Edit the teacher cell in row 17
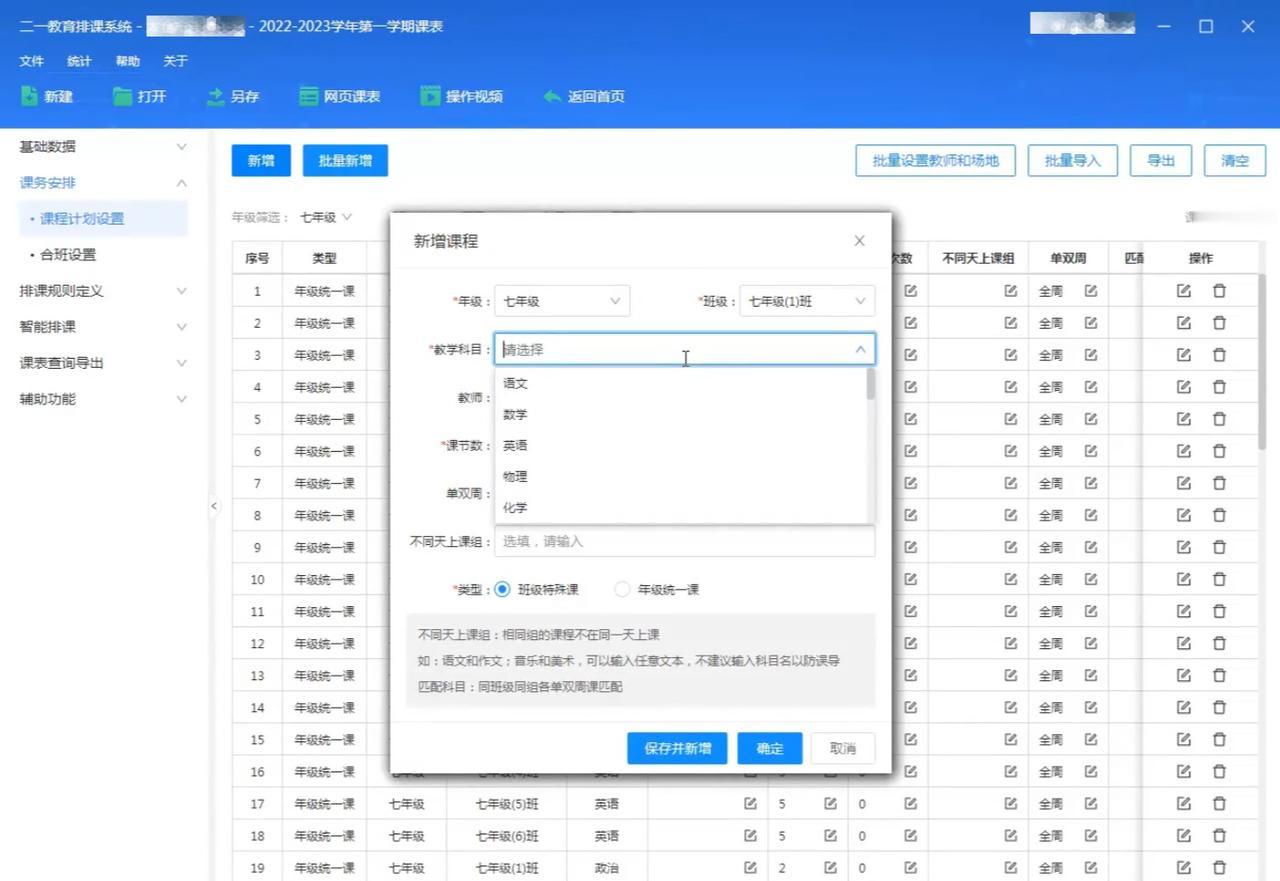This screenshot has height=881, width=1280. tap(750, 803)
